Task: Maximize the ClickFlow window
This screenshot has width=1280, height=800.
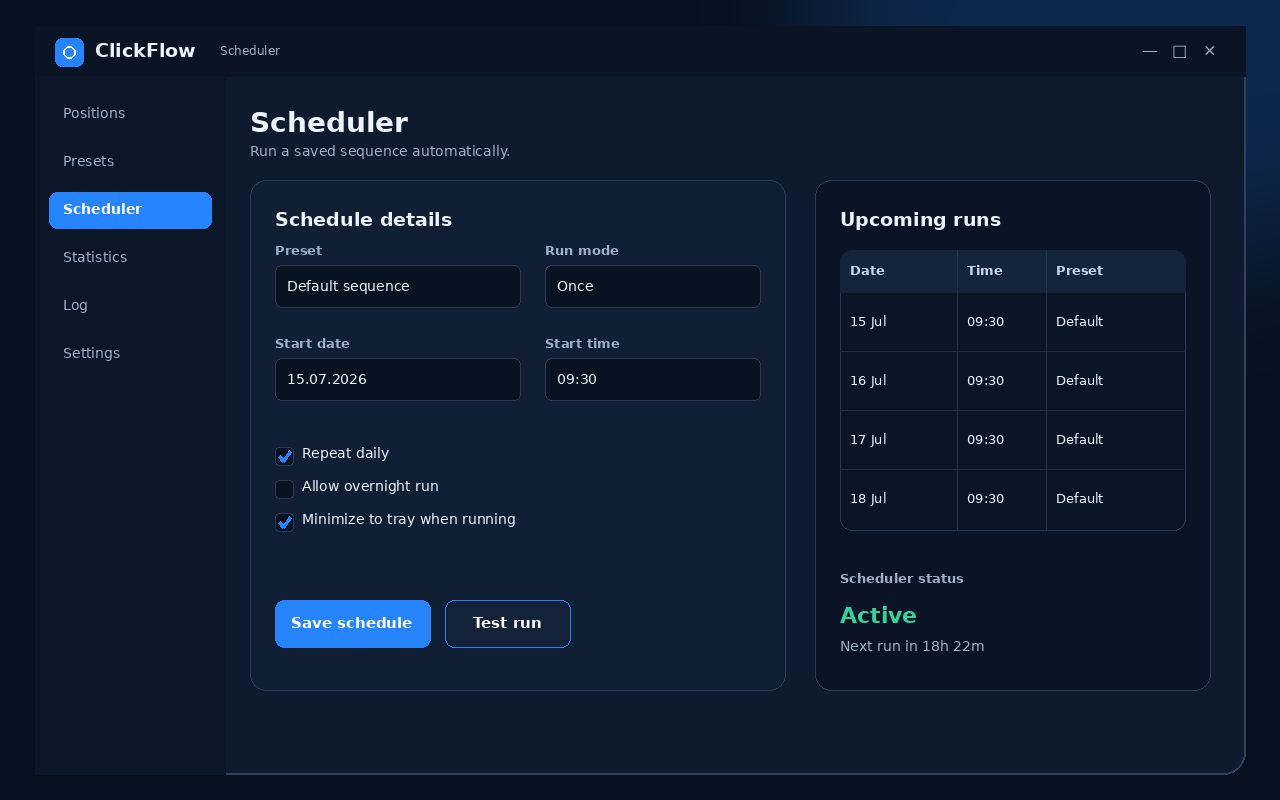Action: pyautogui.click(x=1180, y=51)
